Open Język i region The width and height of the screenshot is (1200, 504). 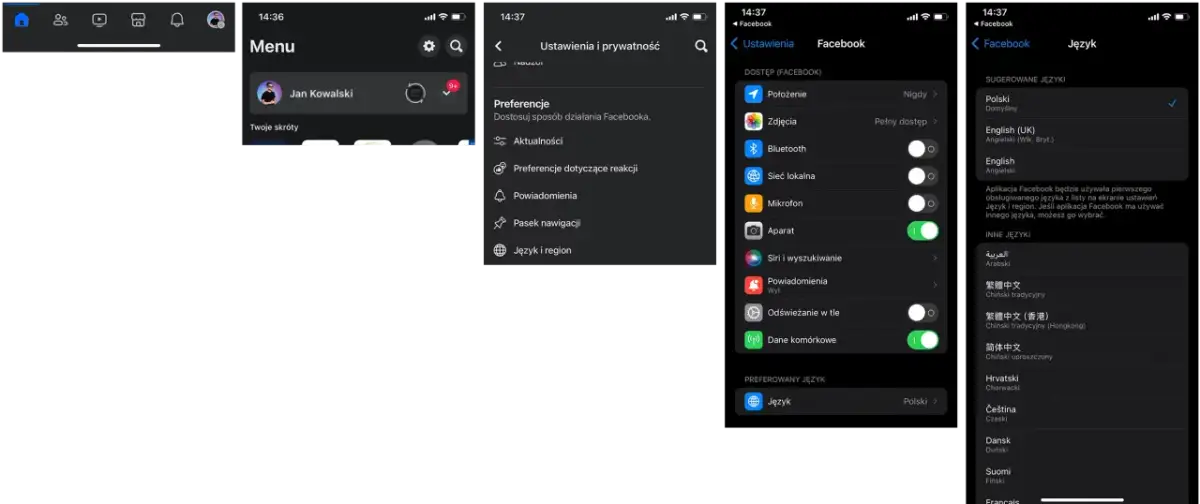[600, 250]
